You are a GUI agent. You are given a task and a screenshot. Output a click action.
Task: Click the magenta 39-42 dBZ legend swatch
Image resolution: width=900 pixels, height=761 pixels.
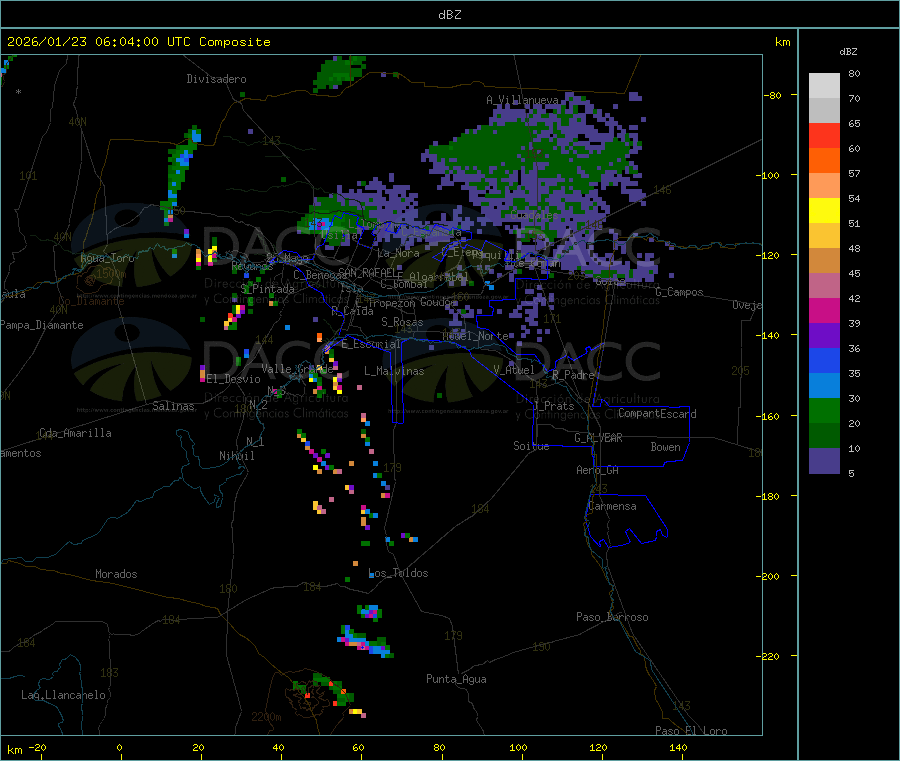tap(824, 310)
